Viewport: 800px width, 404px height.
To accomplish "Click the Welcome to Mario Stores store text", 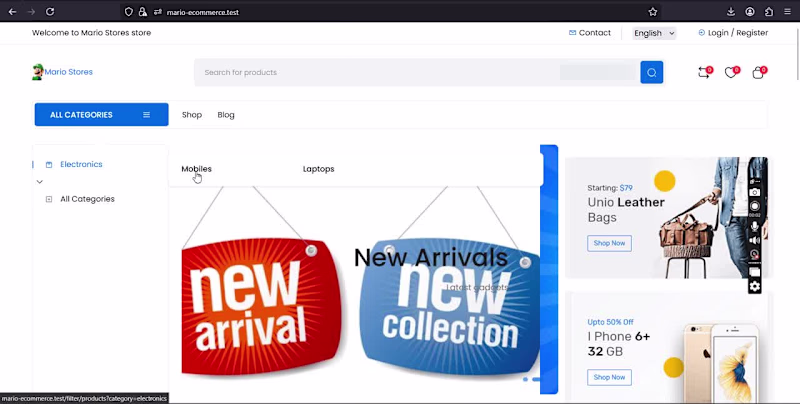I will (91, 33).
